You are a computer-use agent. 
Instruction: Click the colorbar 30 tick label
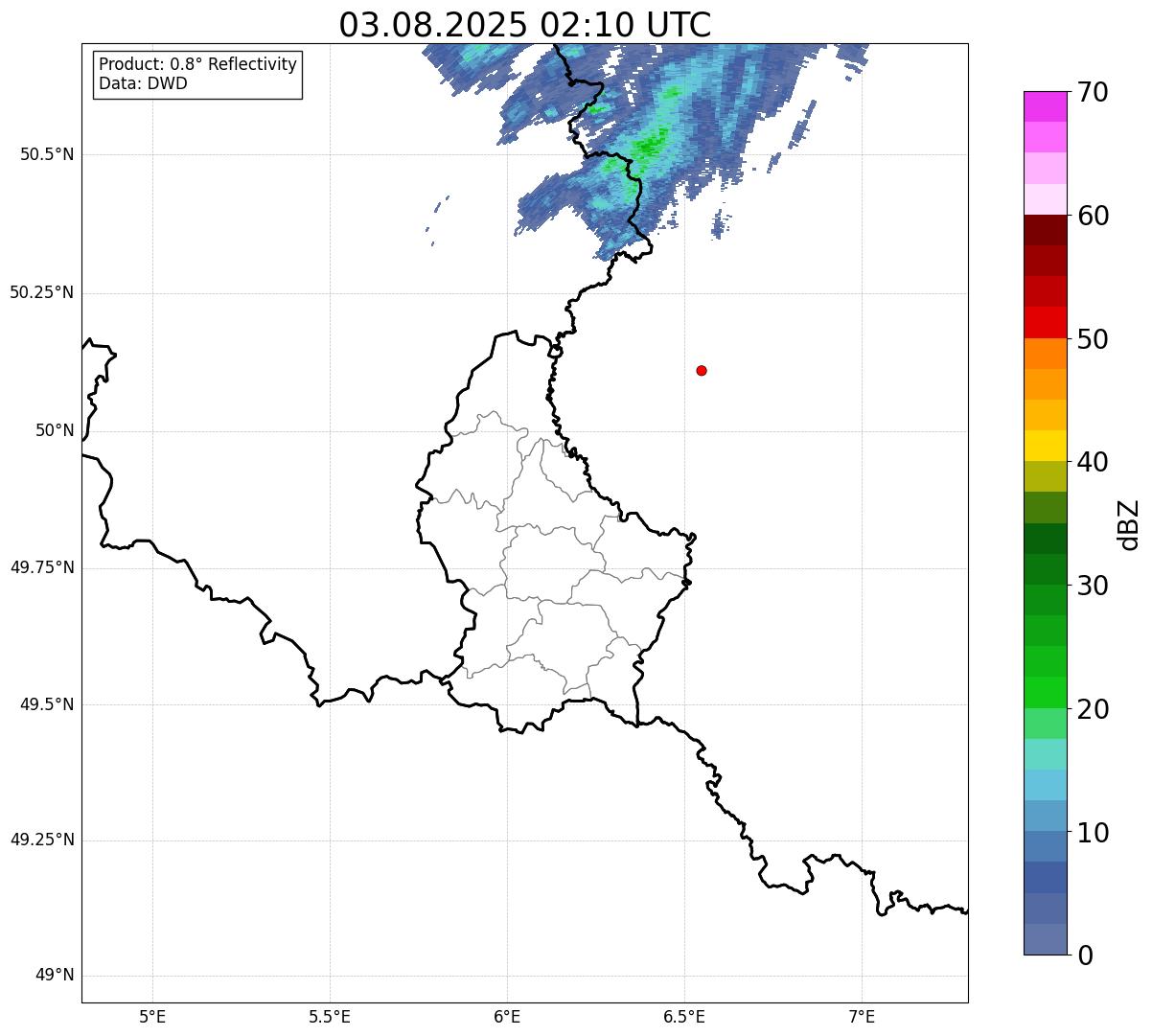pyautogui.click(x=1093, y=586)
